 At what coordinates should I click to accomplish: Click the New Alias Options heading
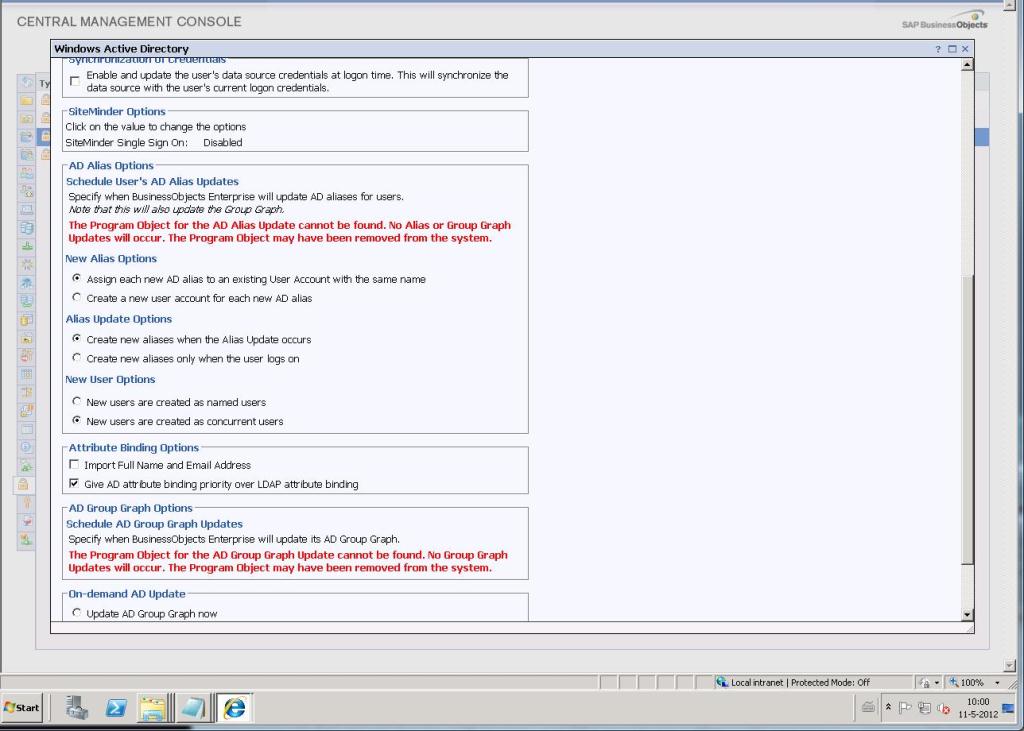click(x=111, y=259)
